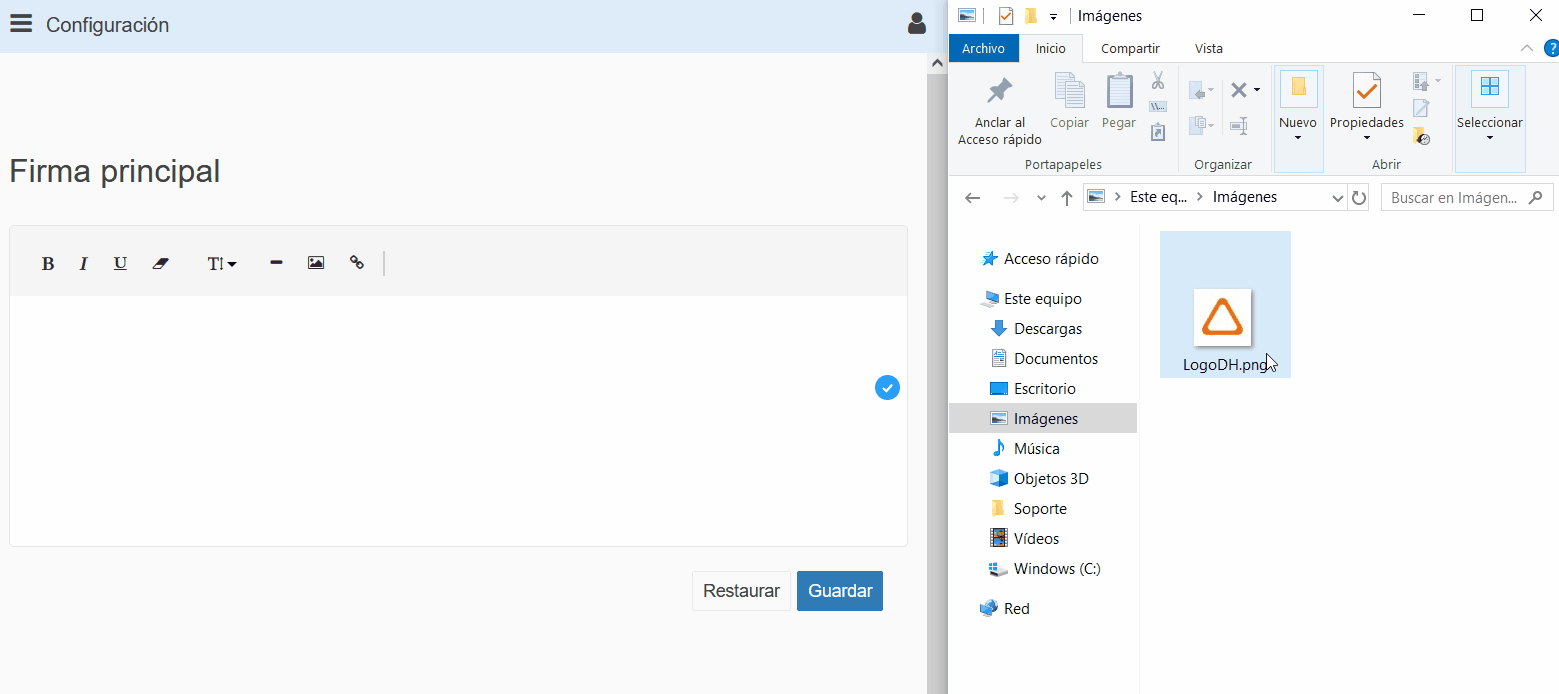Image resolution: width=1559 pixels, height=694 pixels.
Task: Open the text size dropdown
Action: pyautogui.click(x=221, y=264)
